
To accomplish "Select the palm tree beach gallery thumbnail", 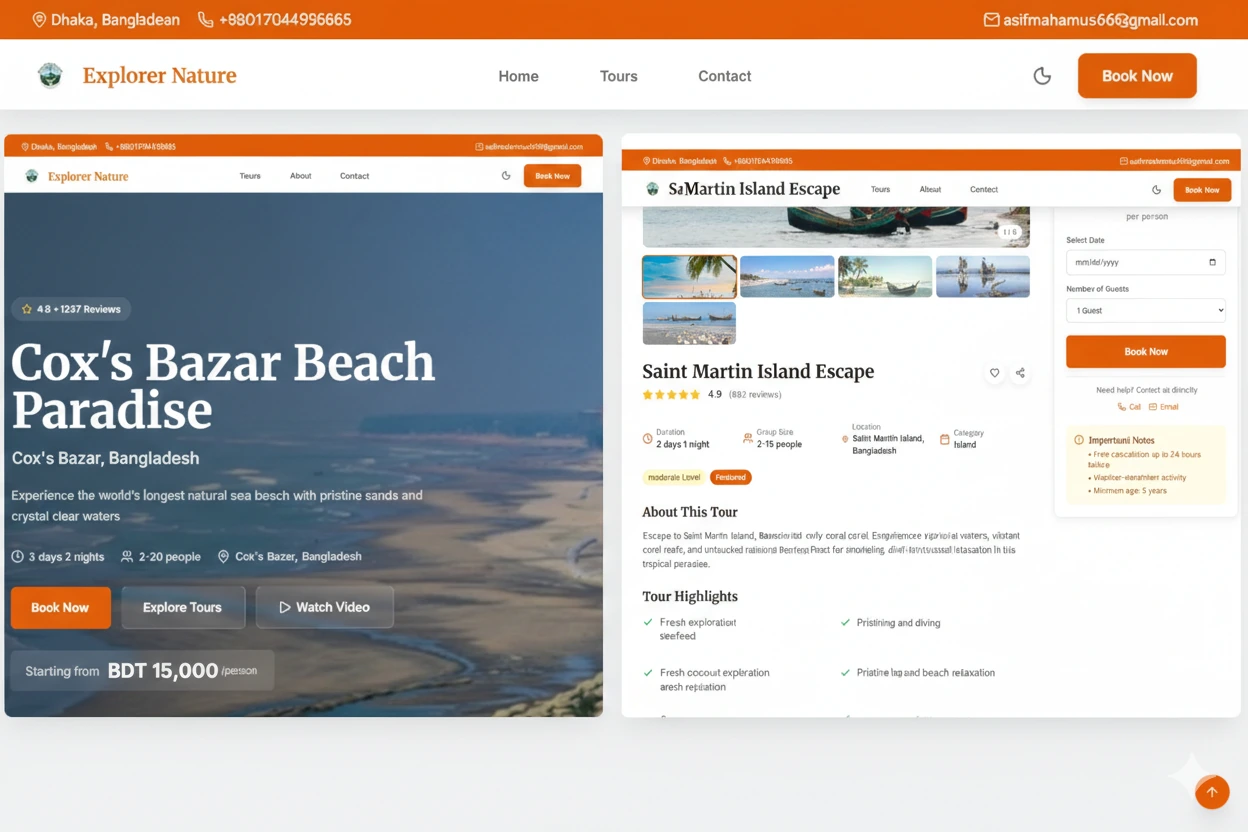I will [x=689, y=277].
